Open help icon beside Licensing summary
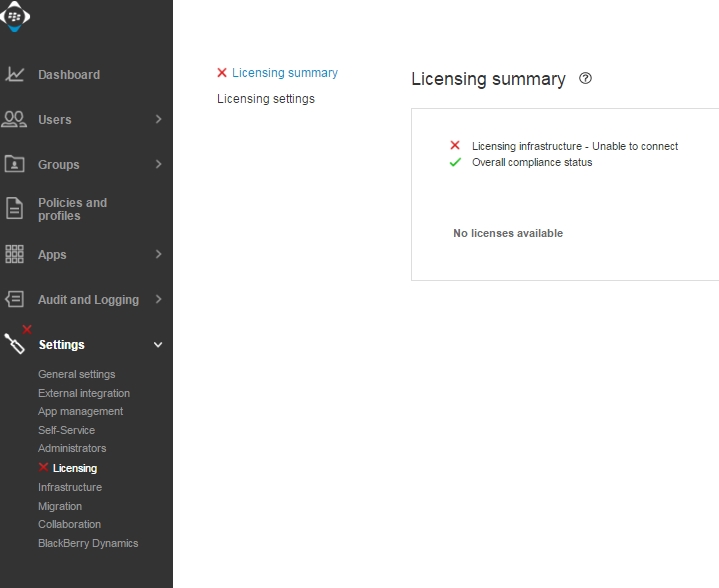 pos(586,79)
